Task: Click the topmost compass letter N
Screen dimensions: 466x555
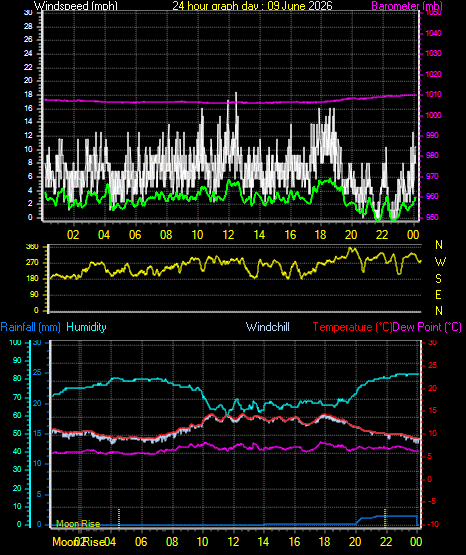Action: (439, 245)
